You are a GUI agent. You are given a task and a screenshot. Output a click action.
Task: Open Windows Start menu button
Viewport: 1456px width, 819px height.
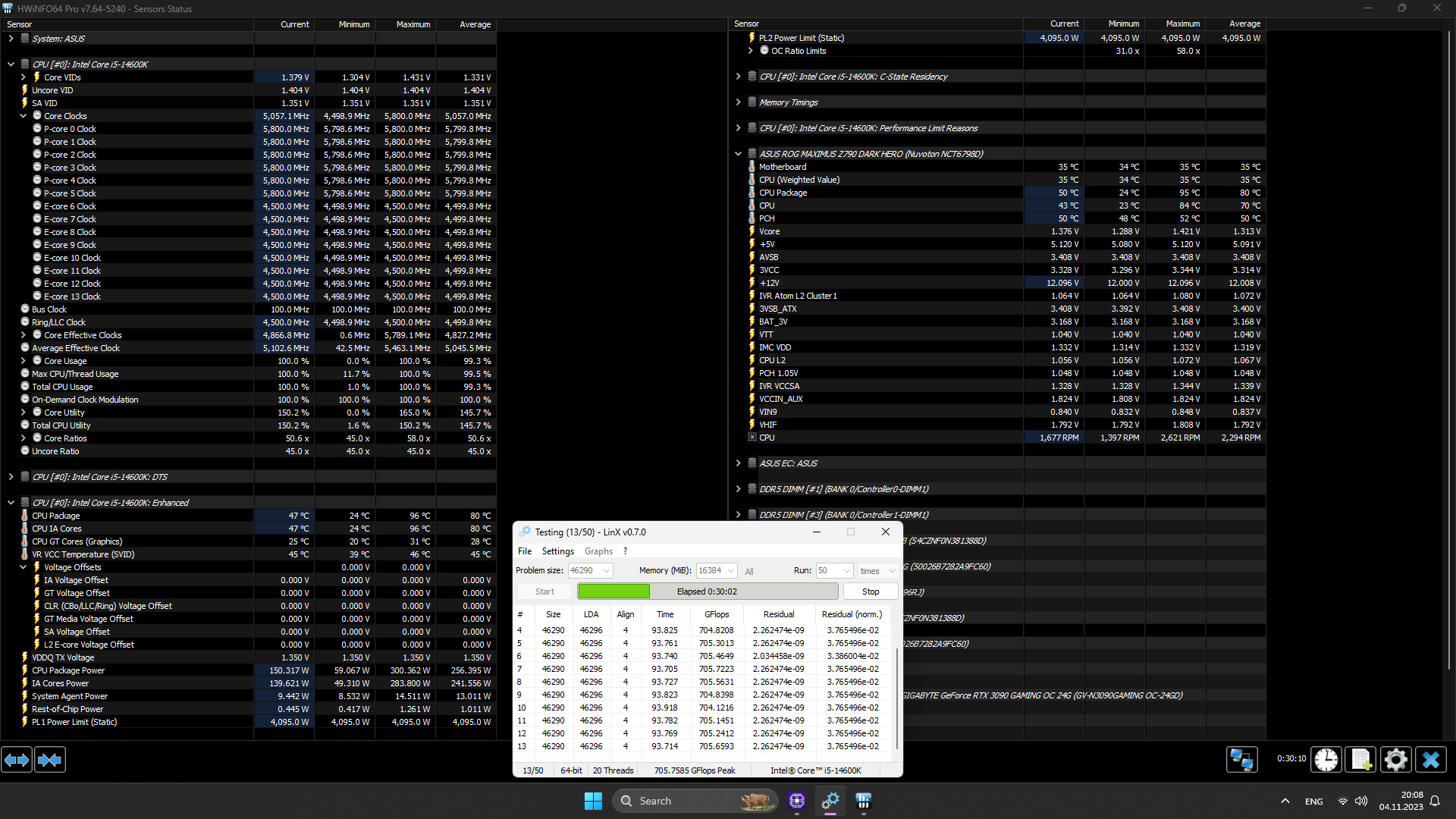click(593, 801)
